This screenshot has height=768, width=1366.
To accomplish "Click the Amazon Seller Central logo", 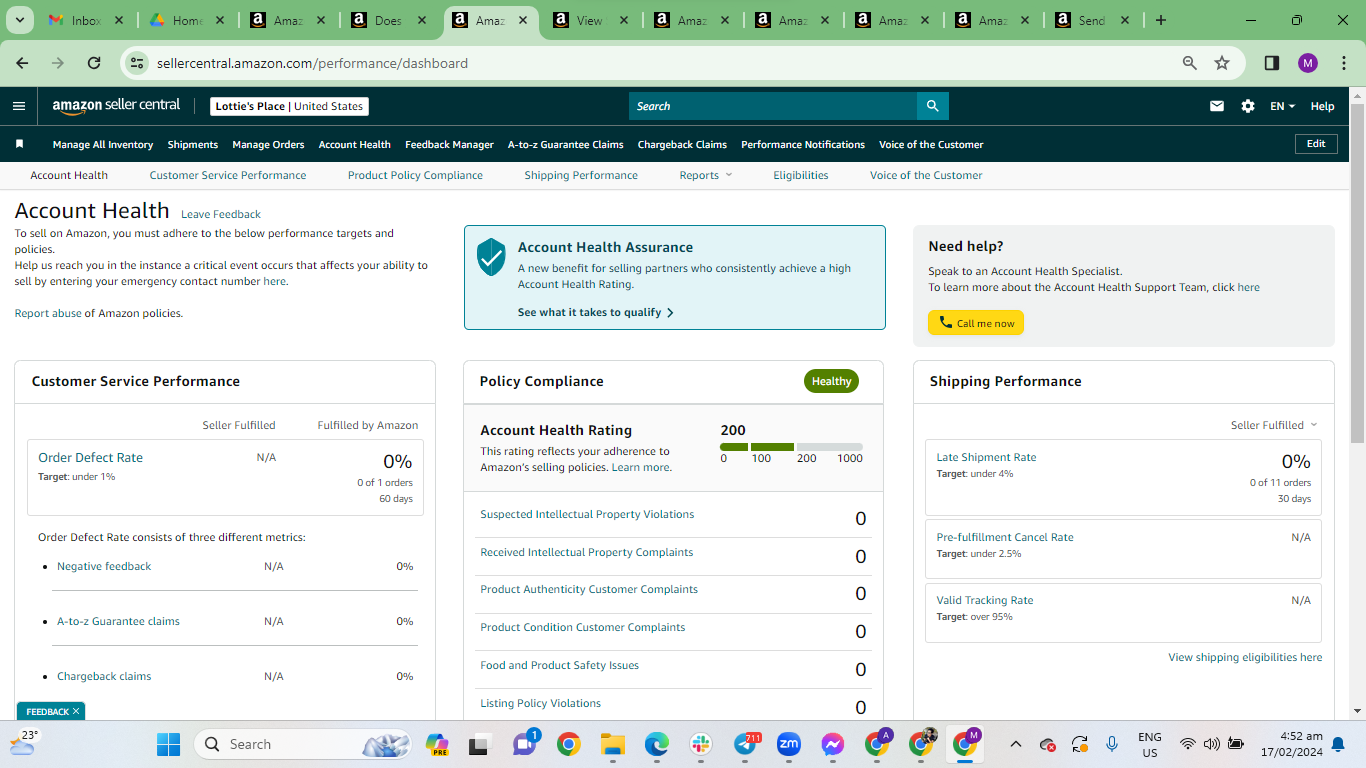I will pyautogui.click(x=116, y=105).
